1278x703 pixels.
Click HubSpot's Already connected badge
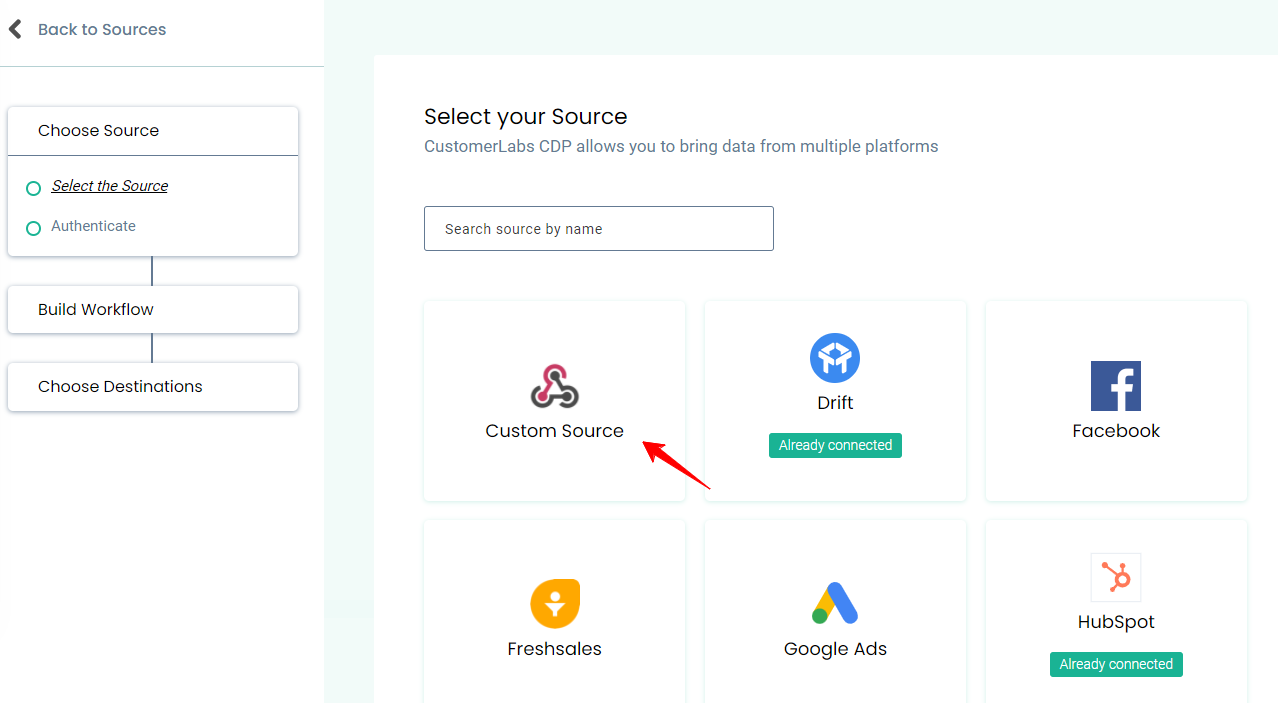click(1115, 664)
